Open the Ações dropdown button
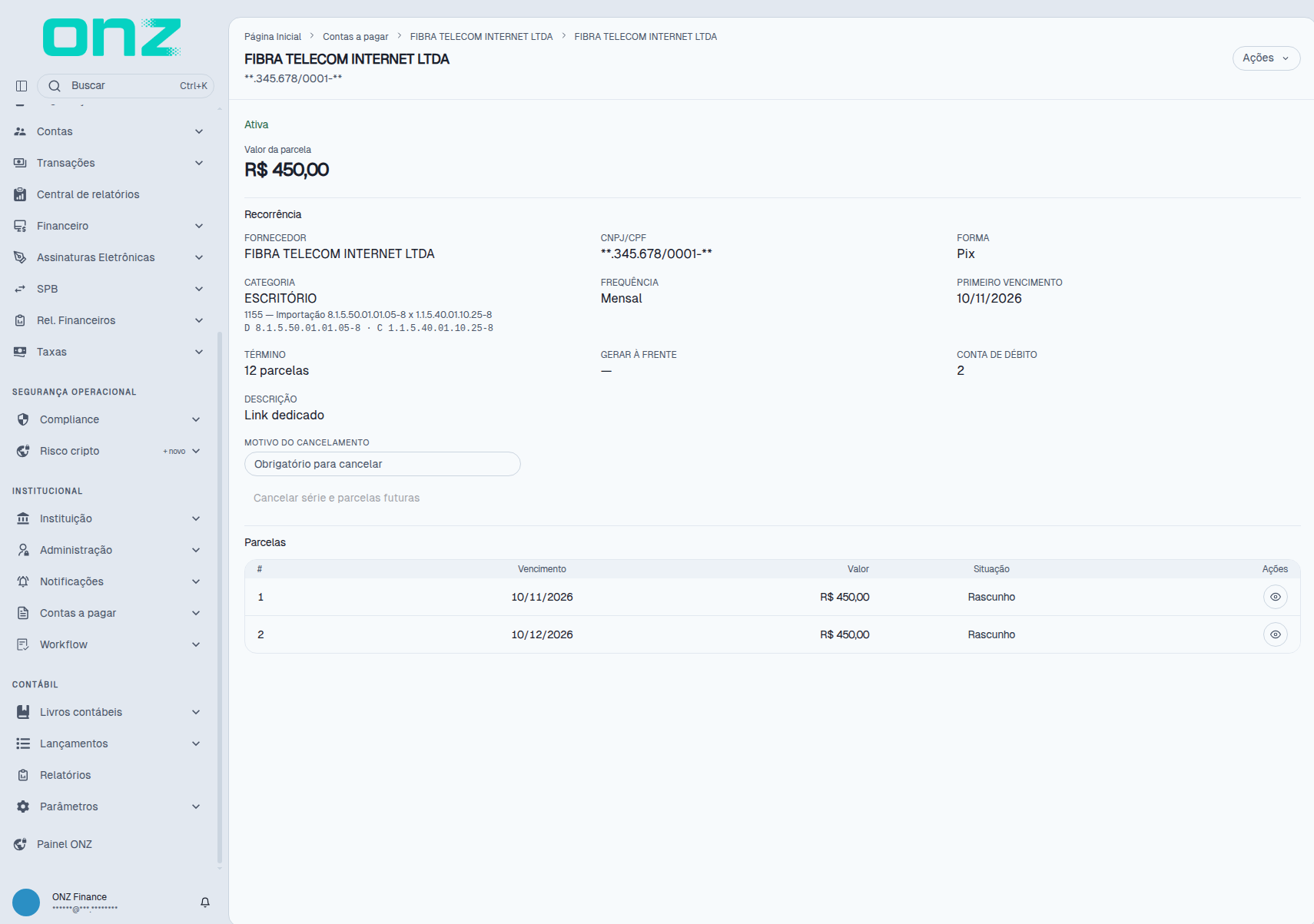Screen dimensions: 1314x924 [x=1266, y=58]
